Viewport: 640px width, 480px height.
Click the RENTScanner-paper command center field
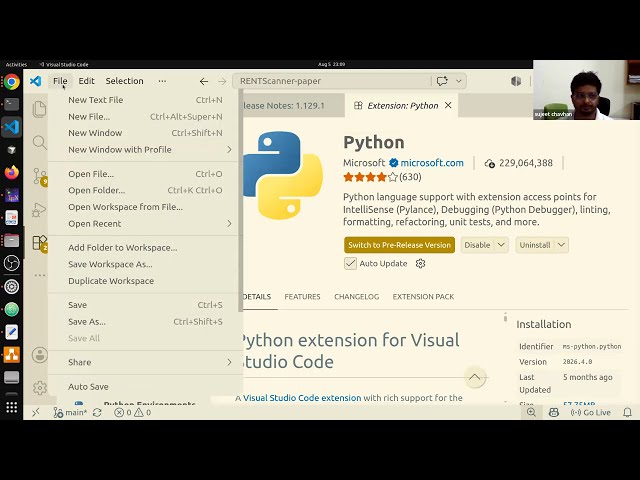(331, 81)
